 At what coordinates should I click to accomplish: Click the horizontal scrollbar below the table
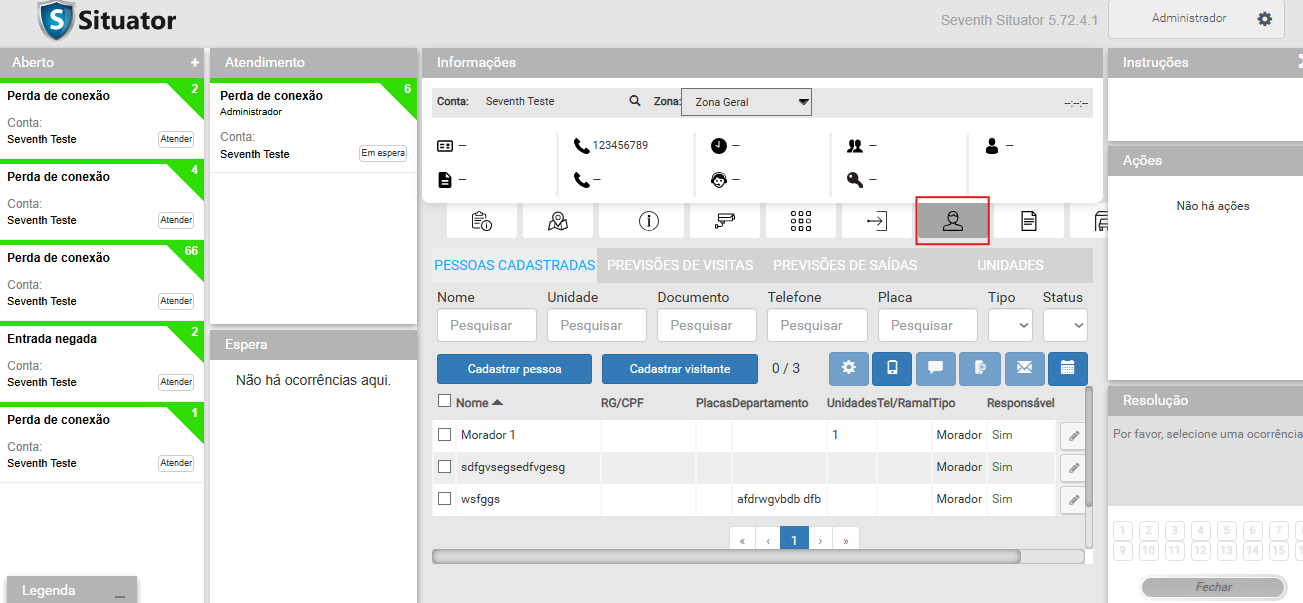[726, 556]
